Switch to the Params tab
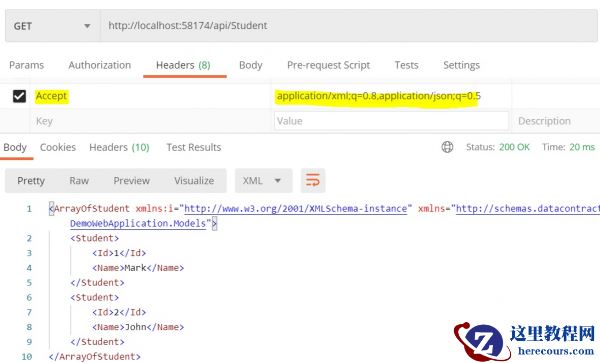Screen dimensions: 600x363 tap(26, 65)
